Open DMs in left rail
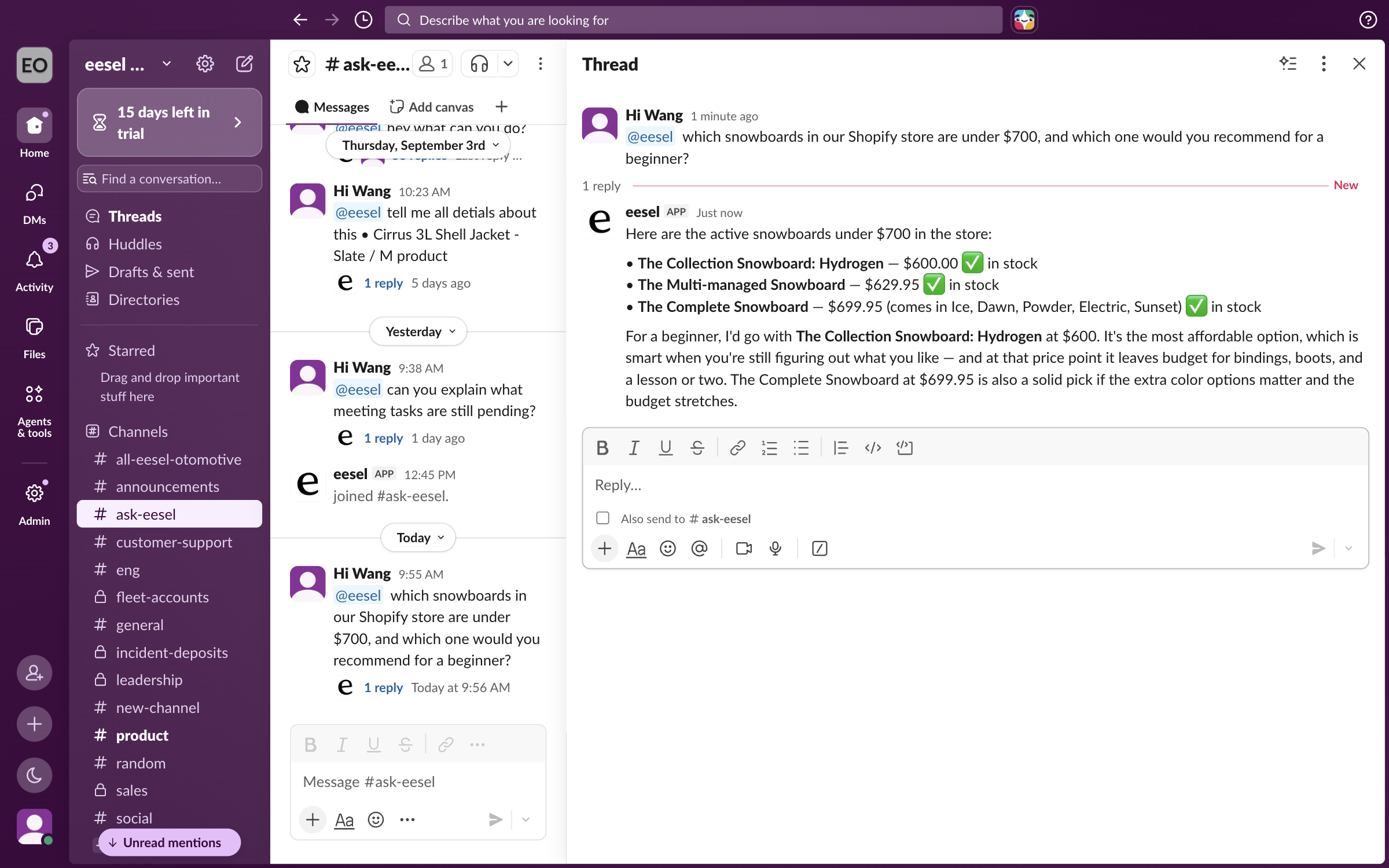The image size is (1389, 868). pos(34,204)
